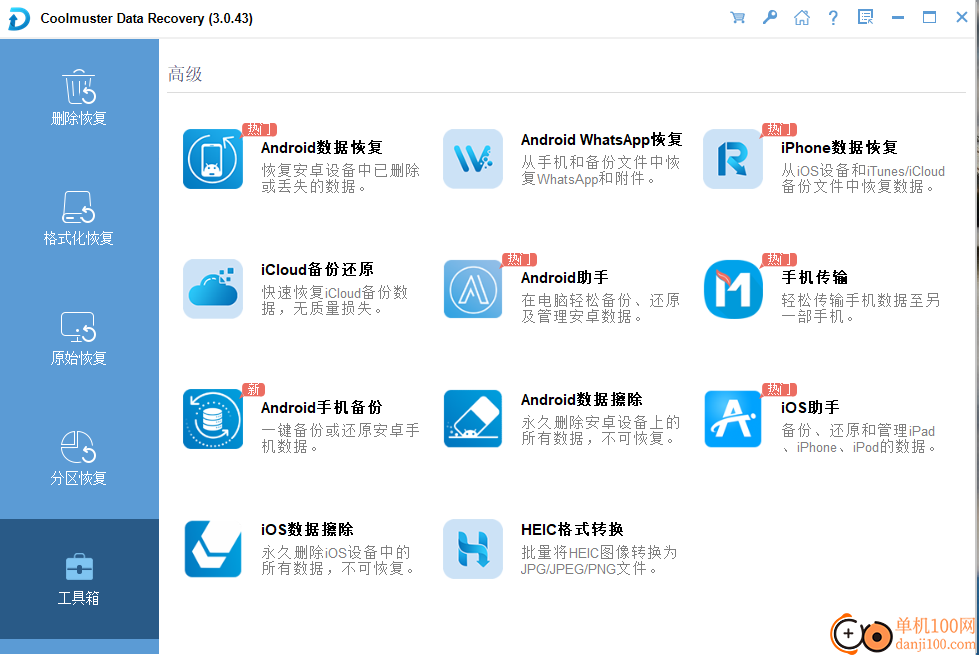Click description 永久删除iOS设备中的所有数据
This screenshot has height=655, width=979.
tap(338, 560)
